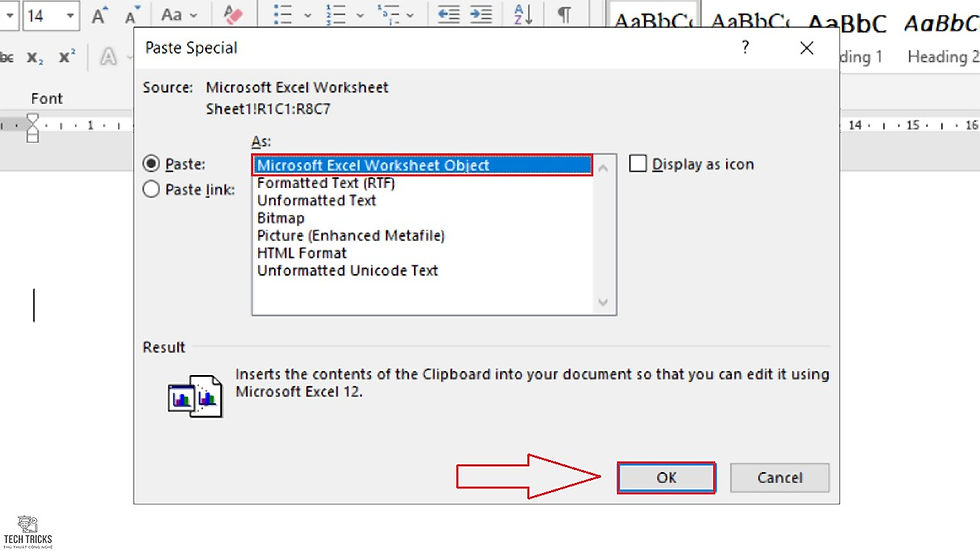This screenshot has height=551, width=980.
Task: Click the Clear Formatting eraser icon
Action: coord(232,14)
